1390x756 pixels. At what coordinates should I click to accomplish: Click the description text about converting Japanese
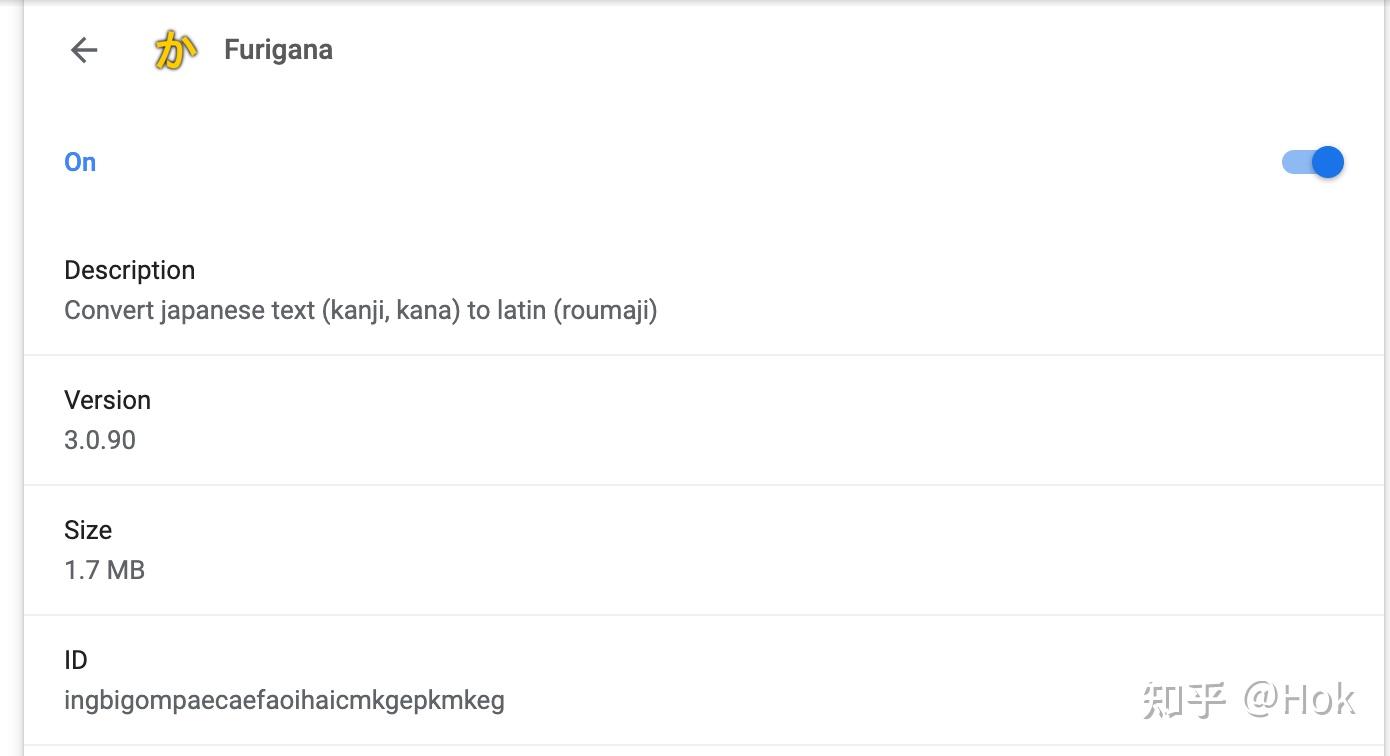360,310
